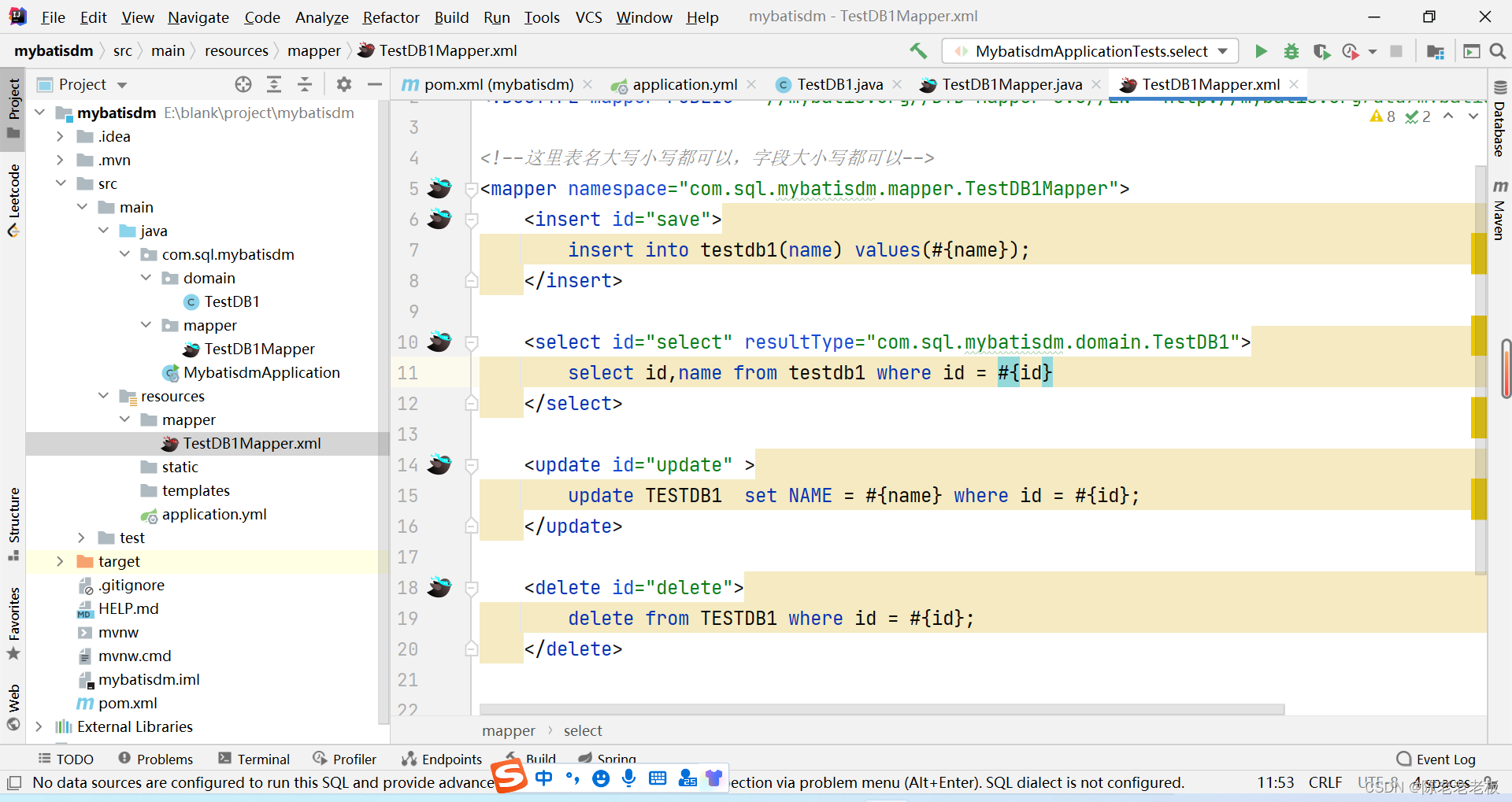Fold the delete block on line 18
Viewport: 1512px width, 802px height.
(471, 588)
